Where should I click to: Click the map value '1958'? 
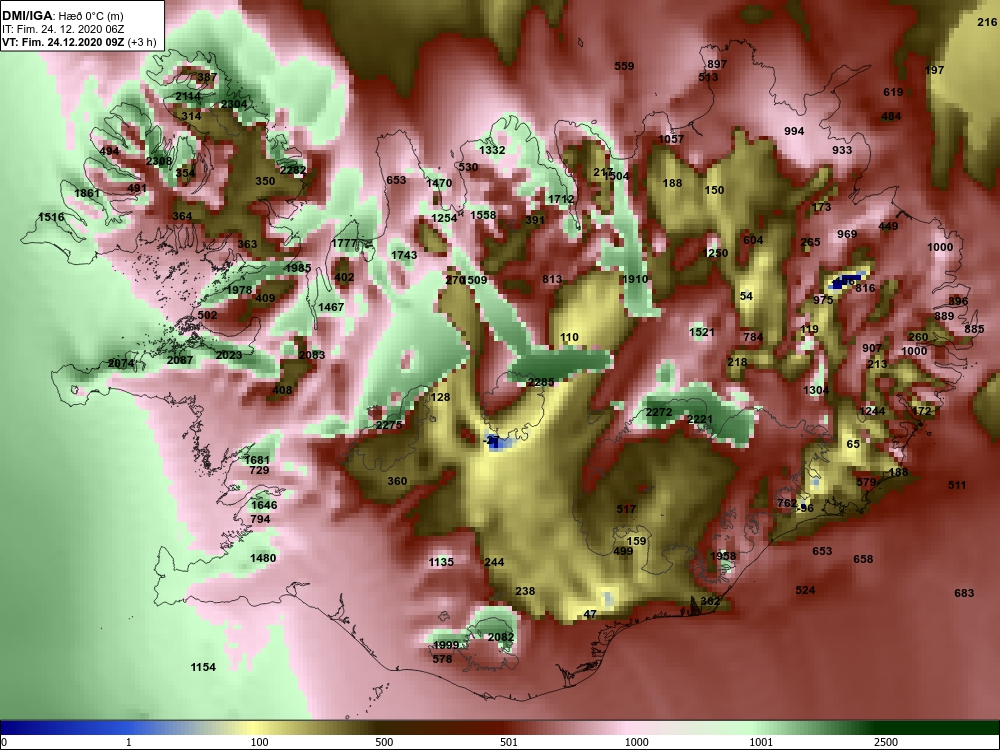pos(723,555)
